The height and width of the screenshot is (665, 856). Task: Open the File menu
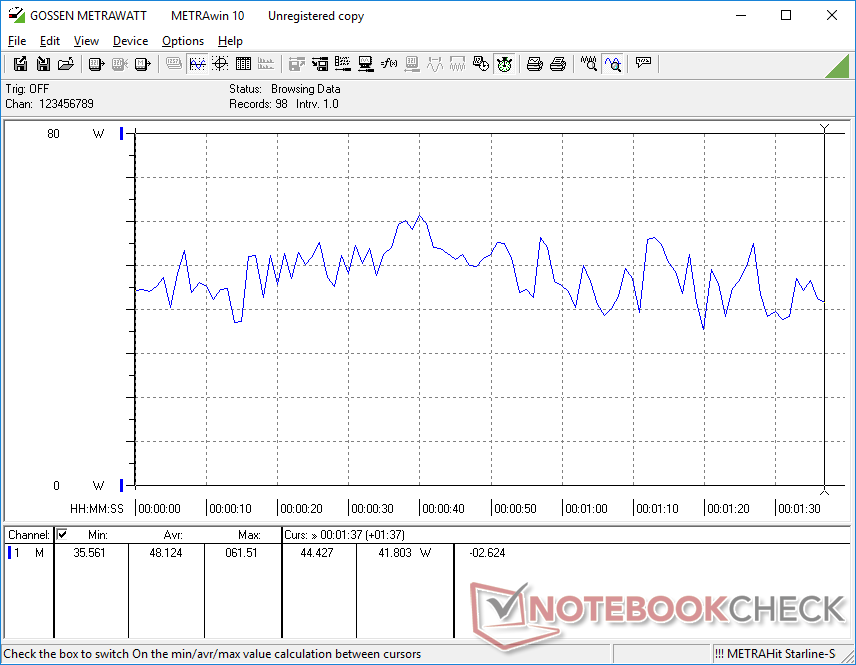click(x=17, y=41)
